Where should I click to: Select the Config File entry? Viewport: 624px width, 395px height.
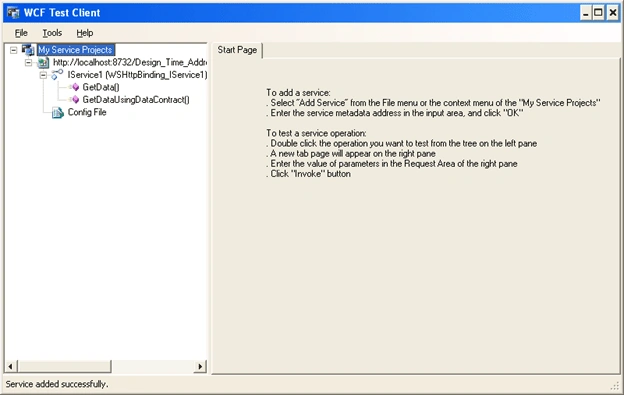pos(87,112)
